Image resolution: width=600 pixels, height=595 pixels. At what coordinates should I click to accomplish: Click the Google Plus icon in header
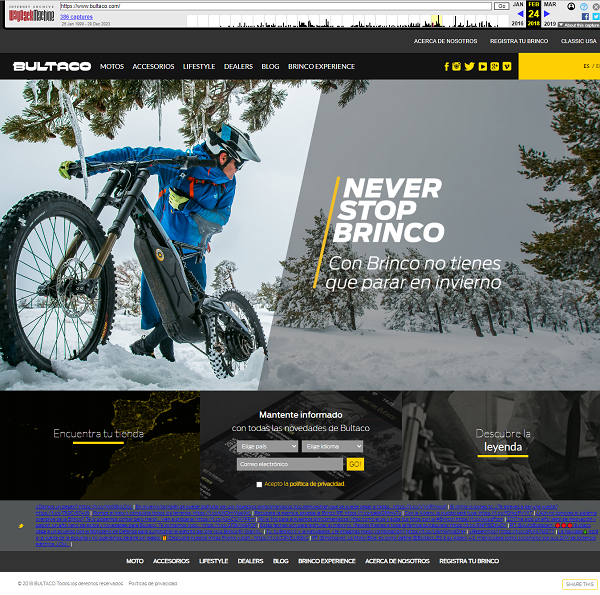(494, 67)
